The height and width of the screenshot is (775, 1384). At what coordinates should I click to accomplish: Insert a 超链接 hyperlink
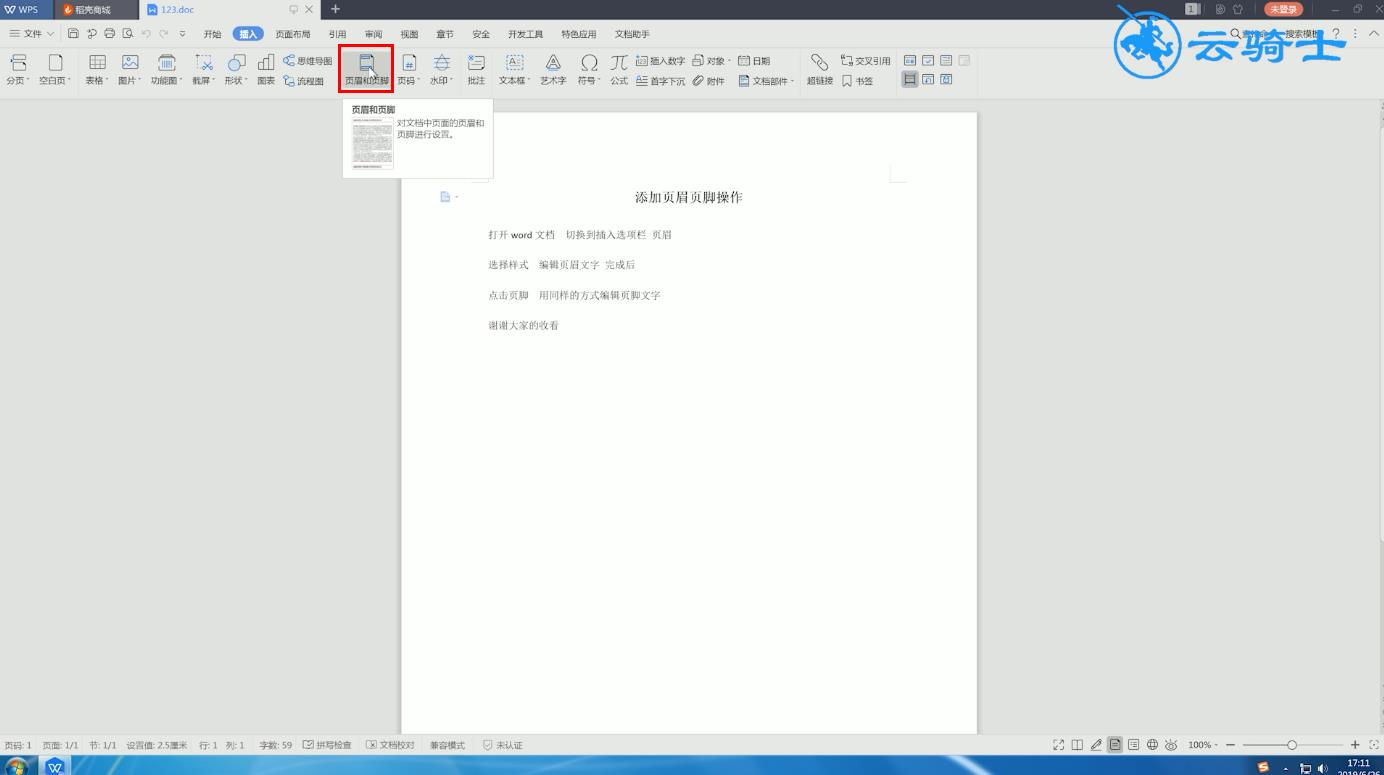820,69
